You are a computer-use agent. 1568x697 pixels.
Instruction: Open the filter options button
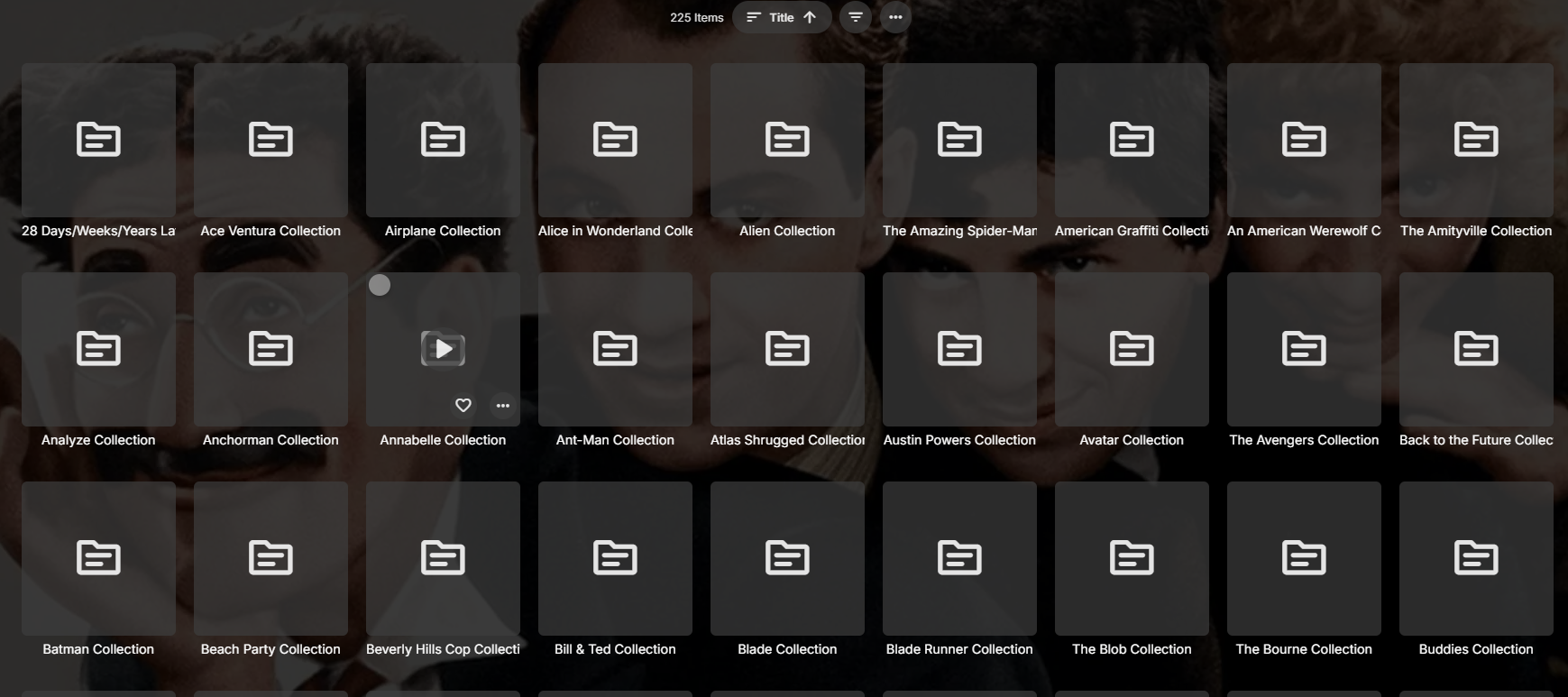click(855, 17)
